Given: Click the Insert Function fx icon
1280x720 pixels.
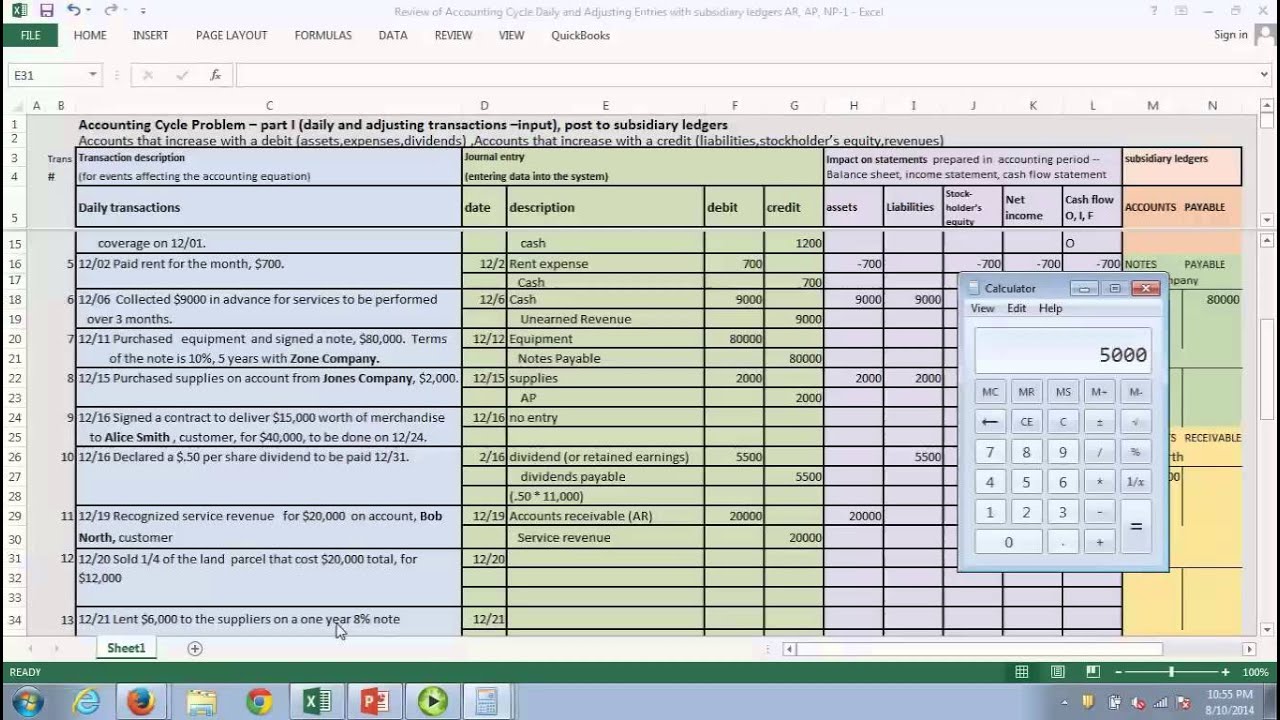Looking at the screenshot, I should pyautogui.click(x=215, y=75).
